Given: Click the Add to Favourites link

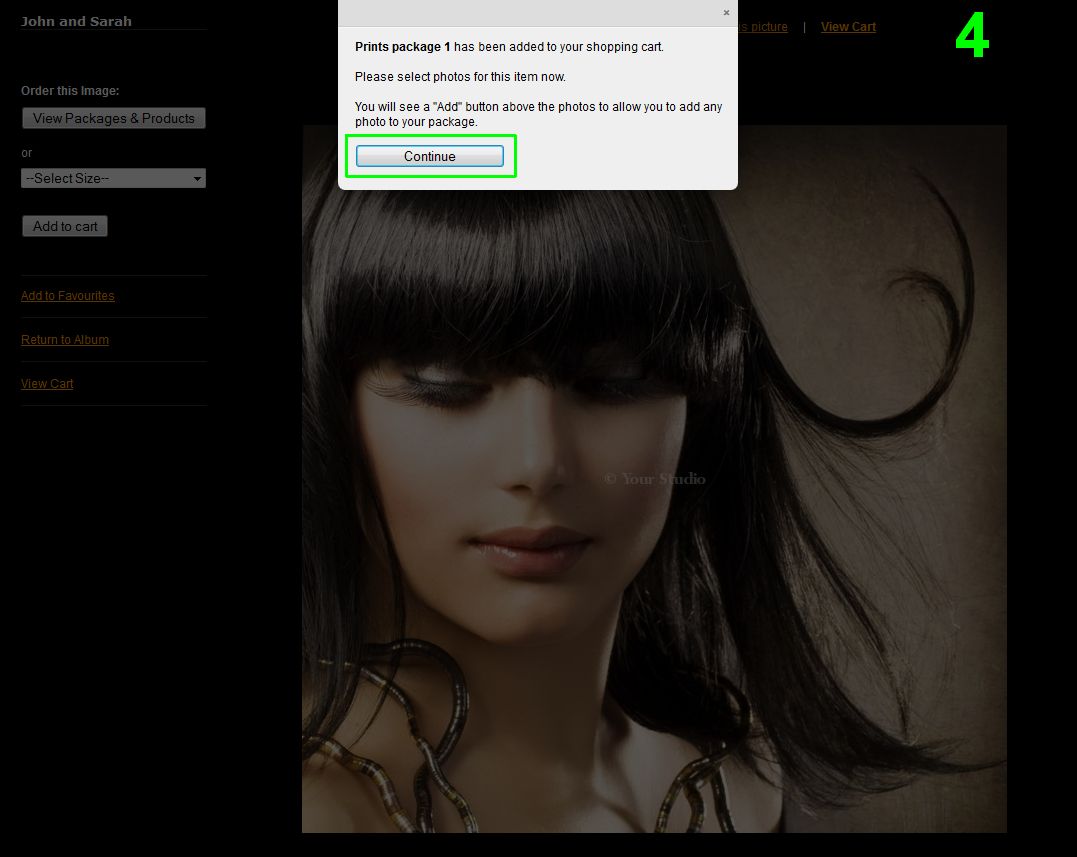Looking at the screenshot, I should pyautogui.click(x=67, y=296).
